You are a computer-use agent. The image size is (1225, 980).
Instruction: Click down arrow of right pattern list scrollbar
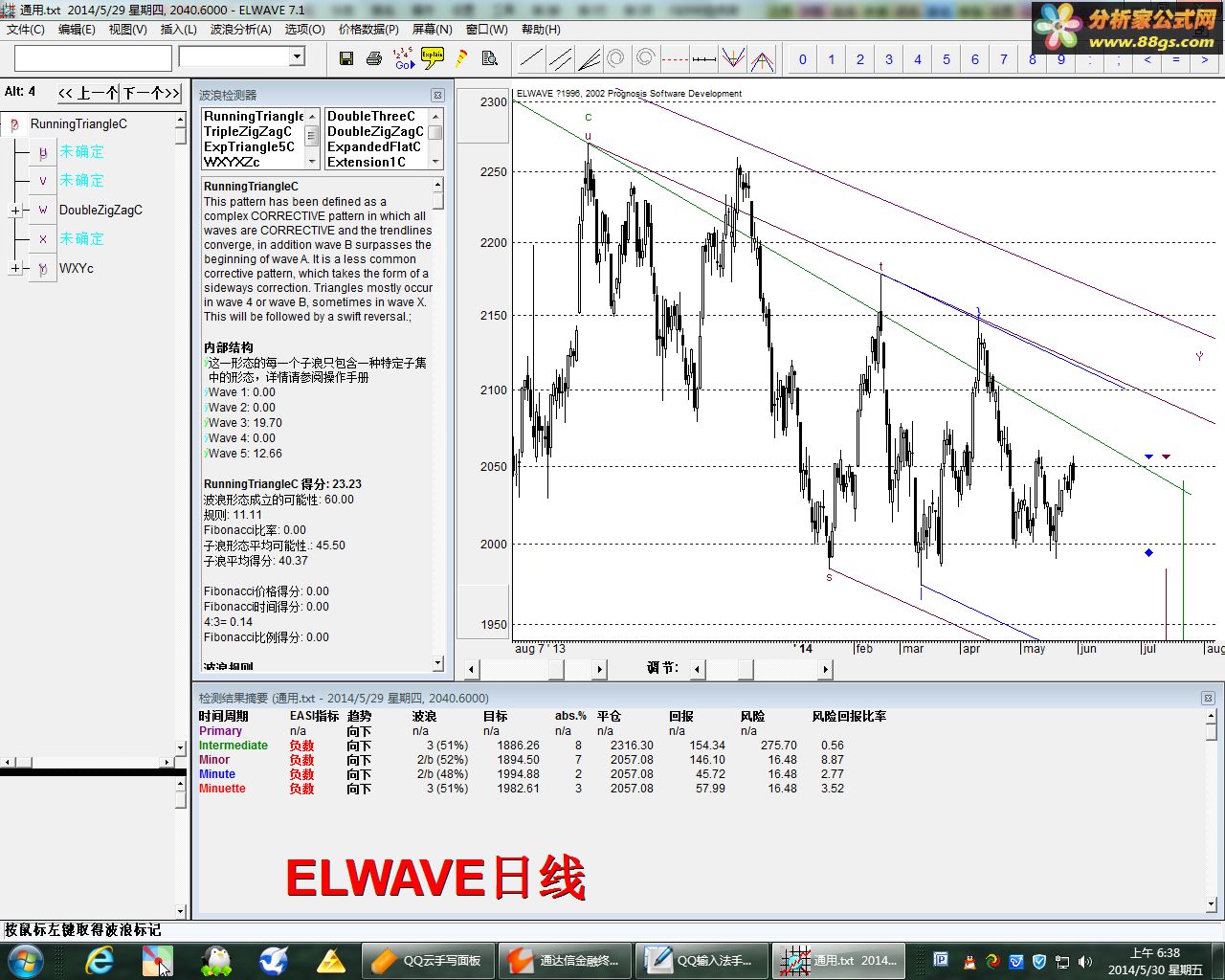(435, 163)
